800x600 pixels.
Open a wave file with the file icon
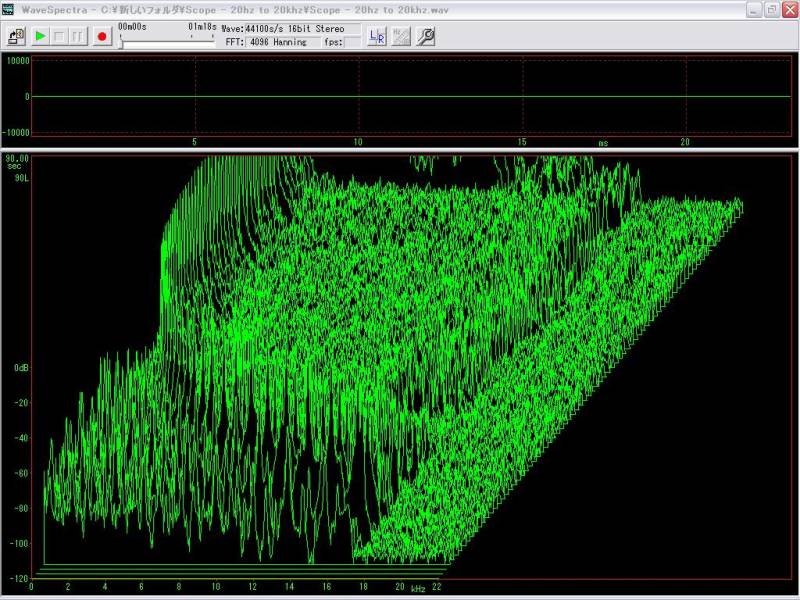[x=15, y=36]
